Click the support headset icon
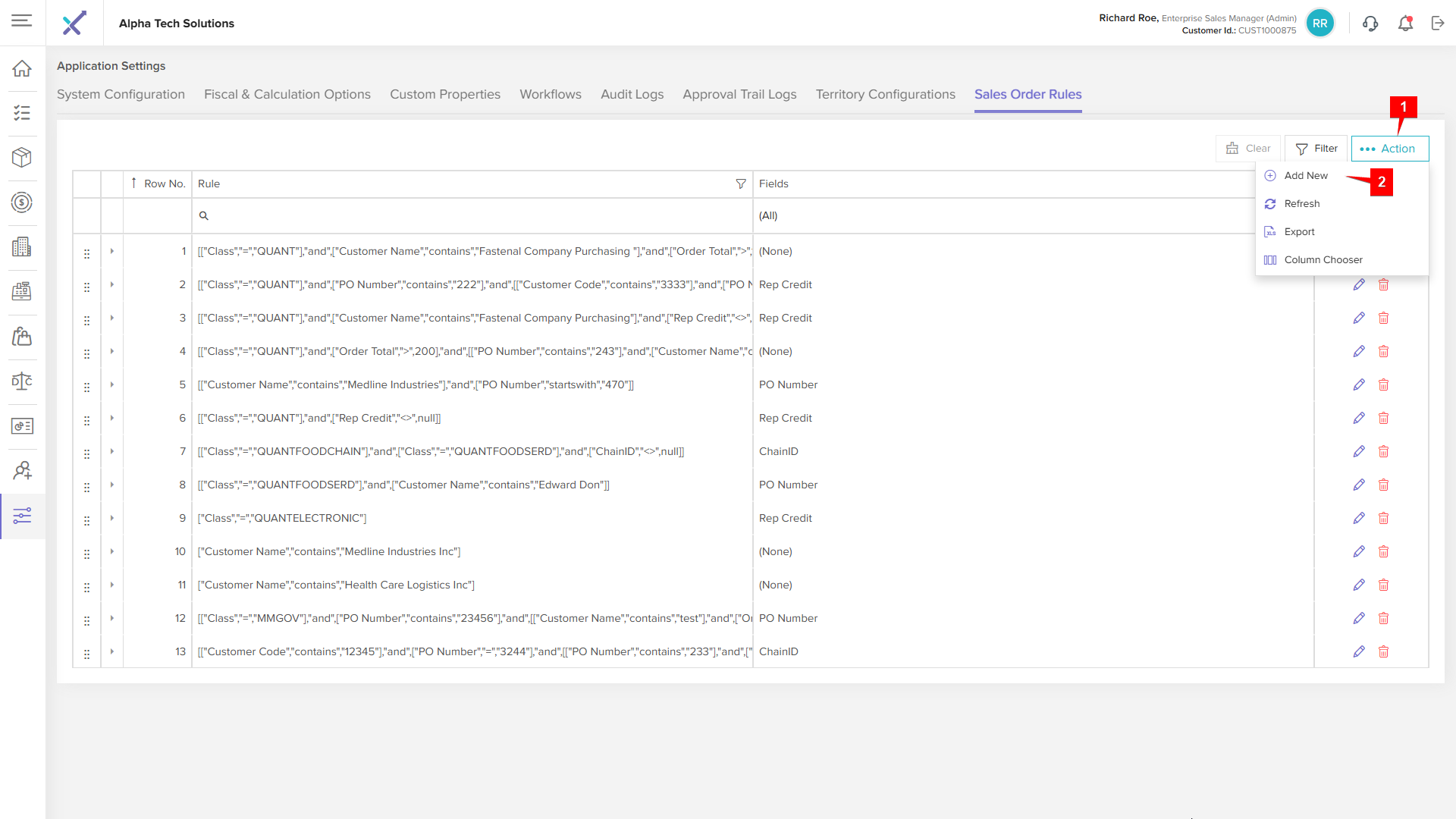This screenshot has height=819, width=1456. [x=1370, y=24]
